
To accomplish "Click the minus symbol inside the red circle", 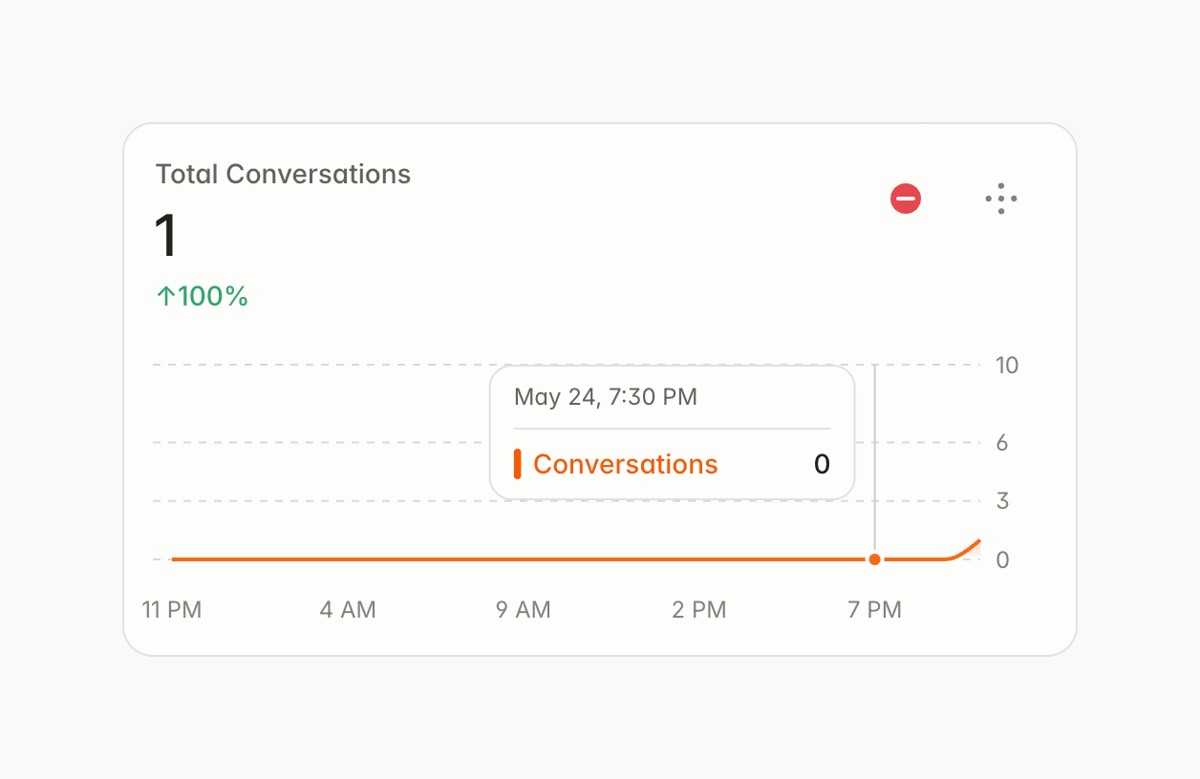I will pyautogui.click(x=905, y=198).
